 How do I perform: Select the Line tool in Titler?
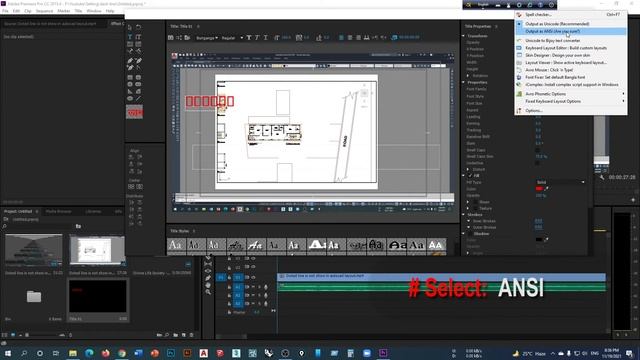click(138, 98)
